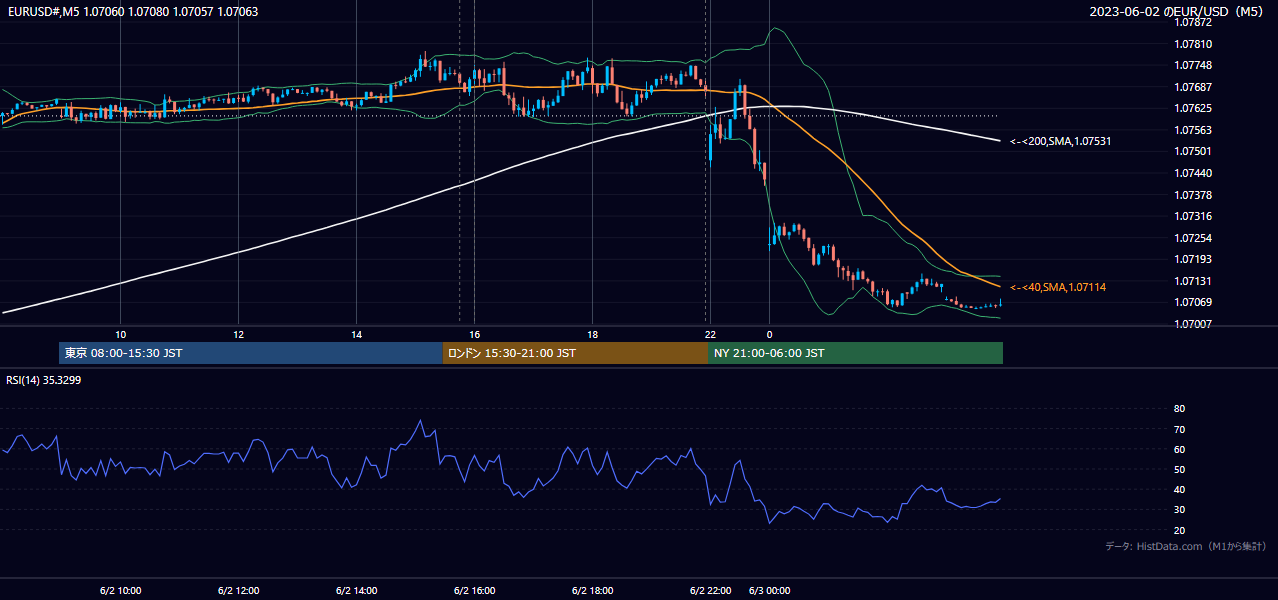The height and width of the screenshot is (600, 1278).
Task: Click RSI scale value 60
Action: coord(1180,449)
